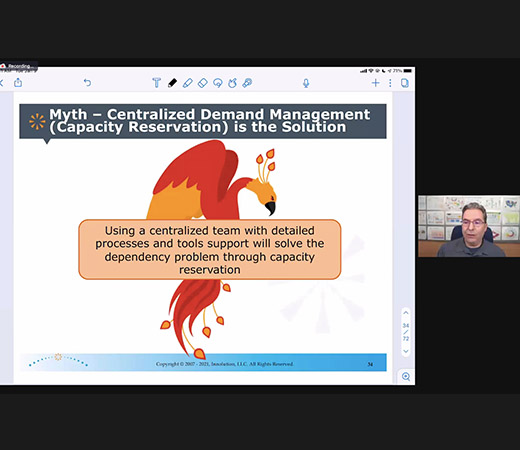Select the black Pen tool
Viewport: 520px width, 450px height.
pos(172,83)
